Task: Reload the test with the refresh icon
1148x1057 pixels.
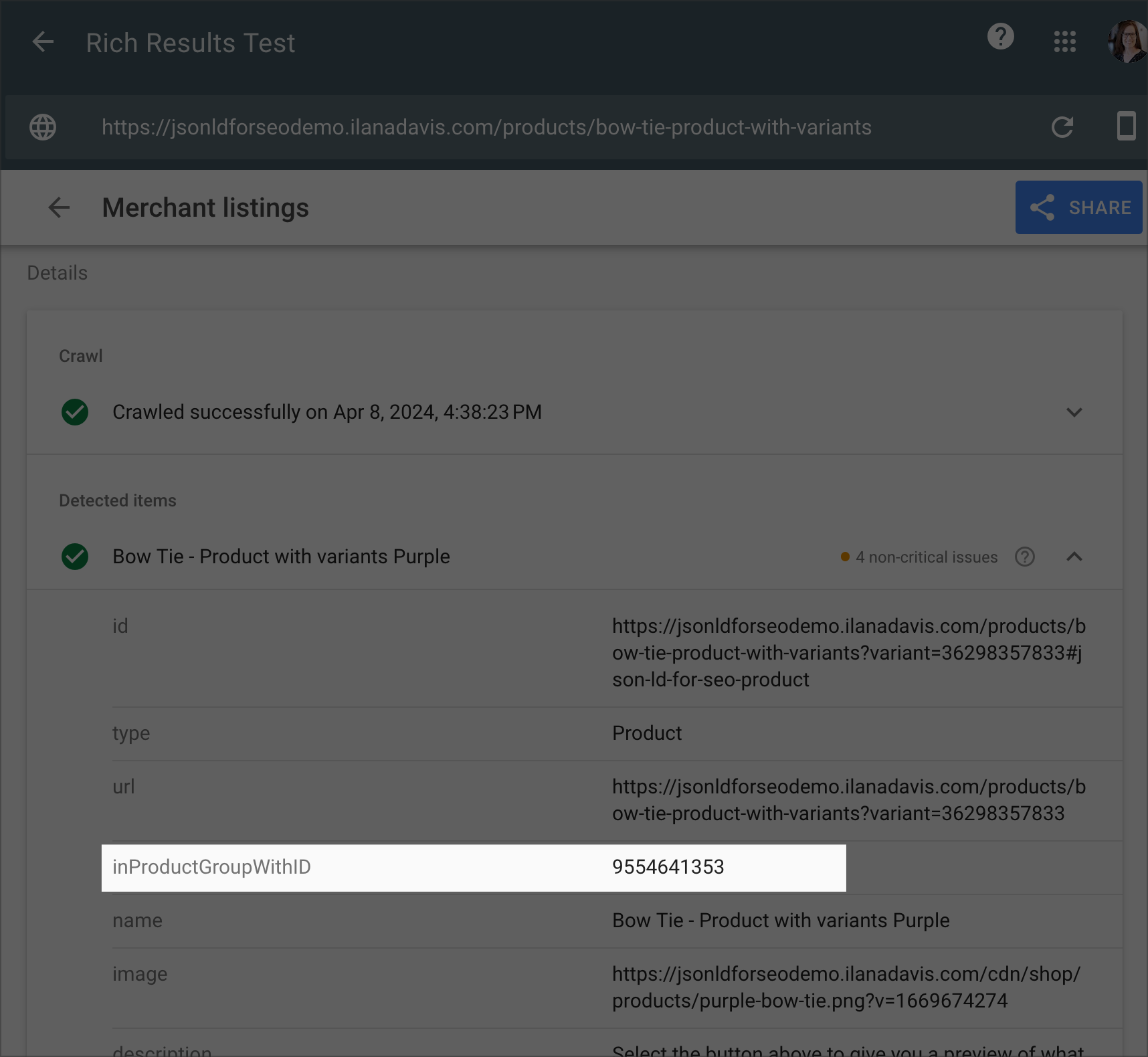Action: (x=1062, y=127)
